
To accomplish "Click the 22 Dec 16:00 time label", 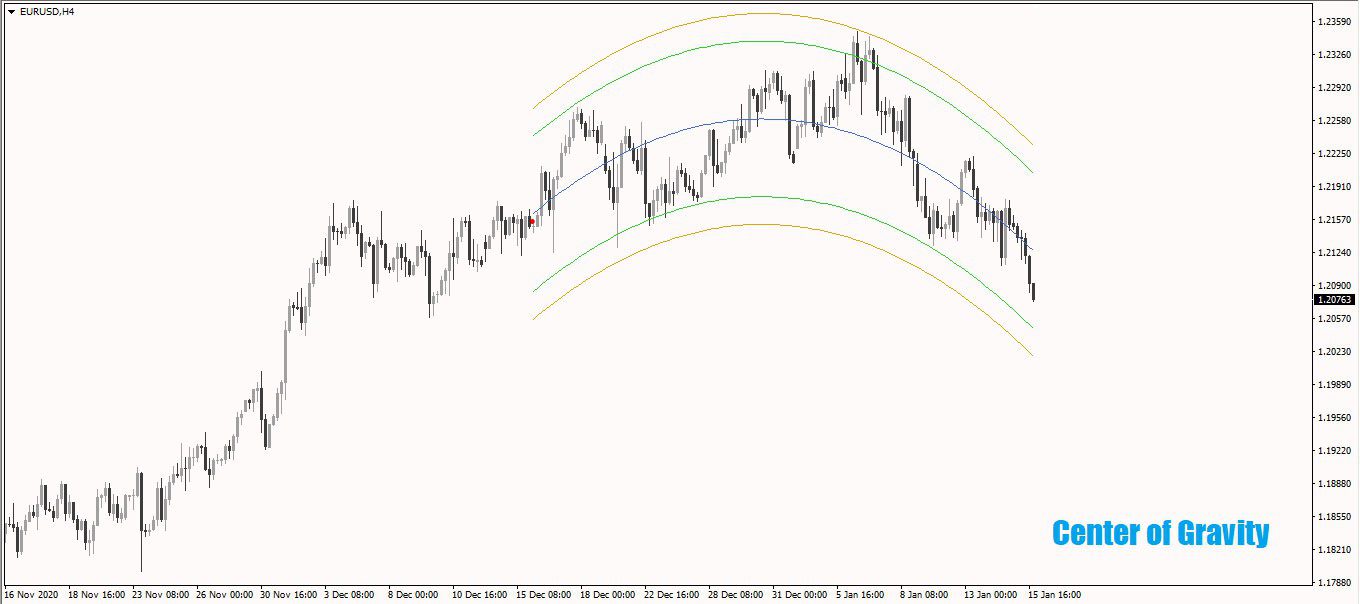I will coord(671,595).
